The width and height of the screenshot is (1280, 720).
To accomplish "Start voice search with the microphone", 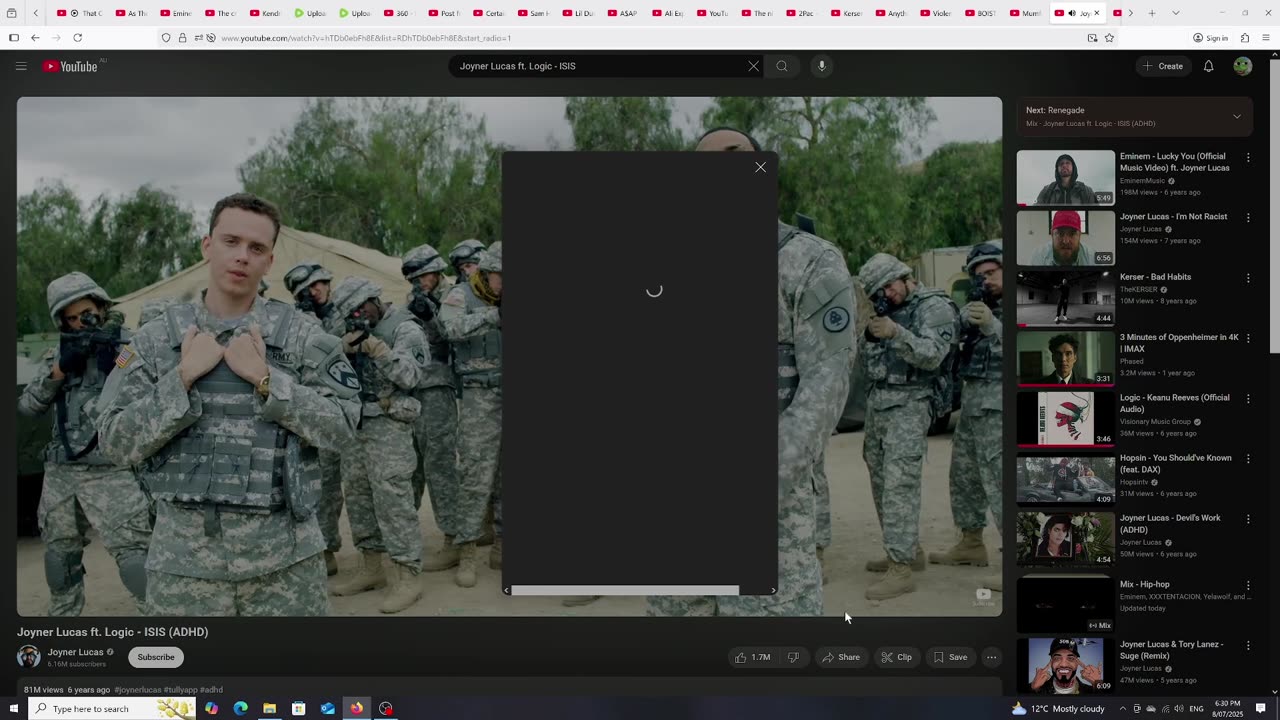I will [x=822, y=66].
